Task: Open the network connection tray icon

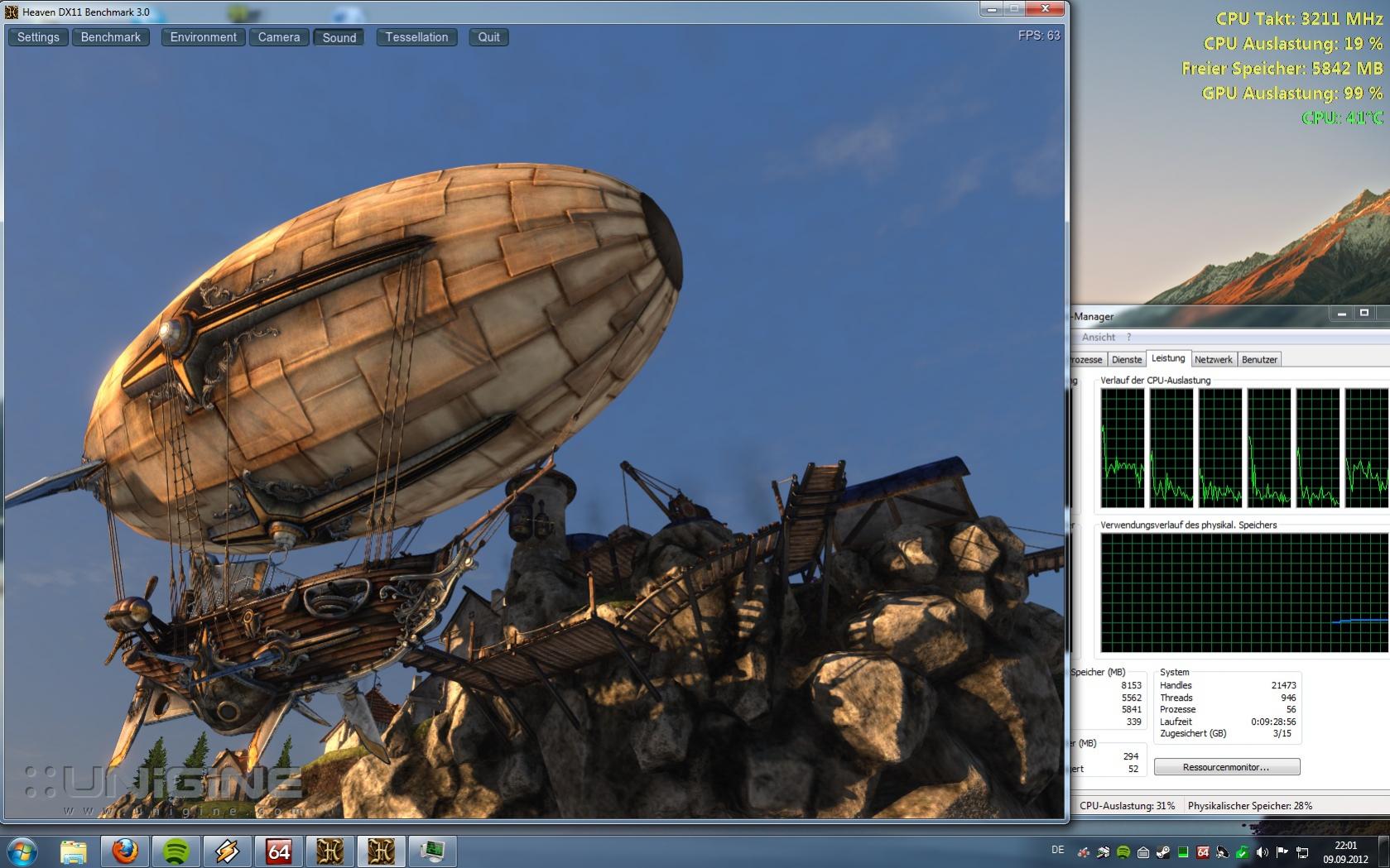Action: pos(1302,852)
